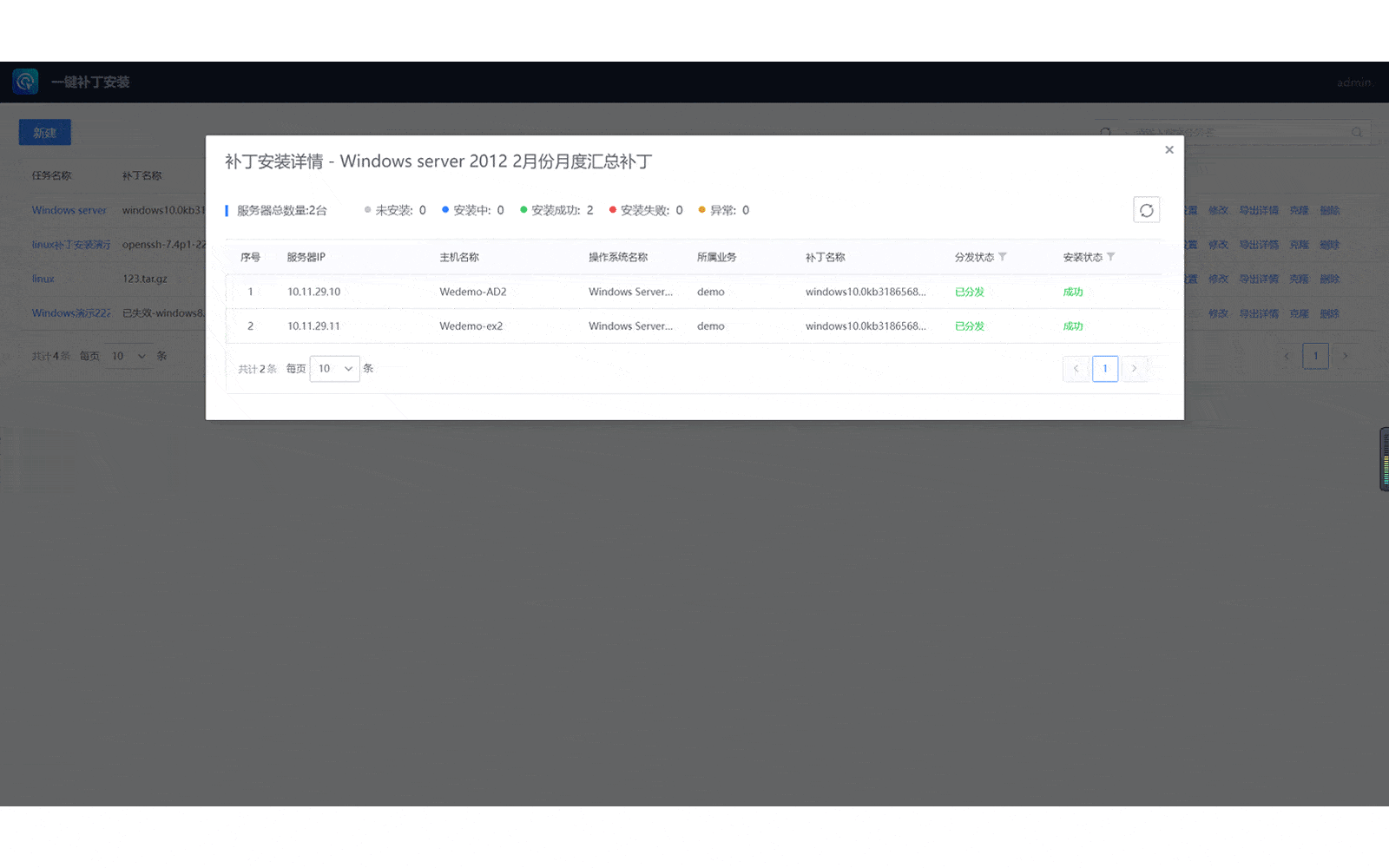Click server IP 10.11.29.11
This screenshot has width=1389, height=868.
click(x=314, y=326)
